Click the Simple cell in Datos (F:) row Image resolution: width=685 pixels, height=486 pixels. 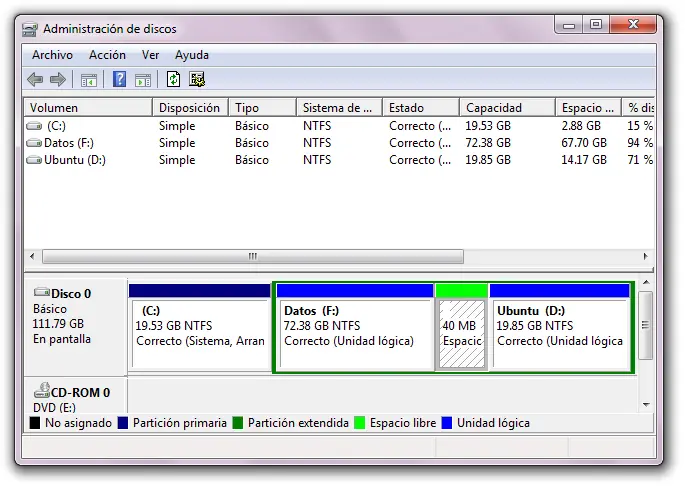(x=177, y=143)
